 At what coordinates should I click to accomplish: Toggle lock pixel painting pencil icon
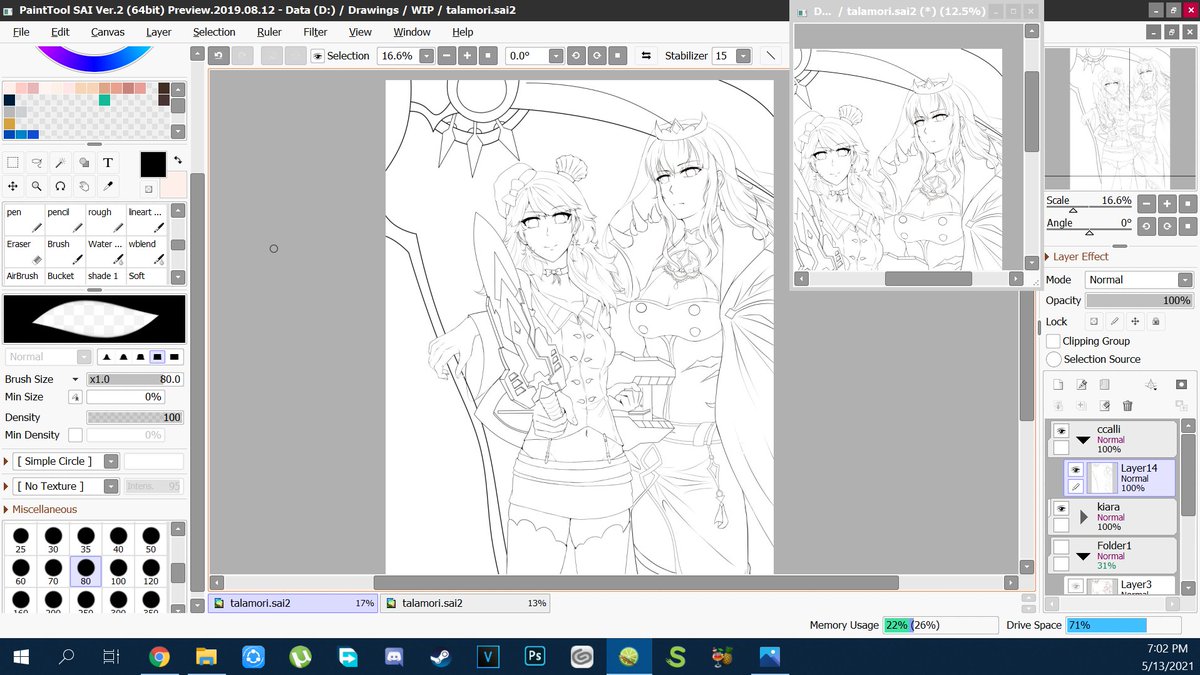[1115, 322]
